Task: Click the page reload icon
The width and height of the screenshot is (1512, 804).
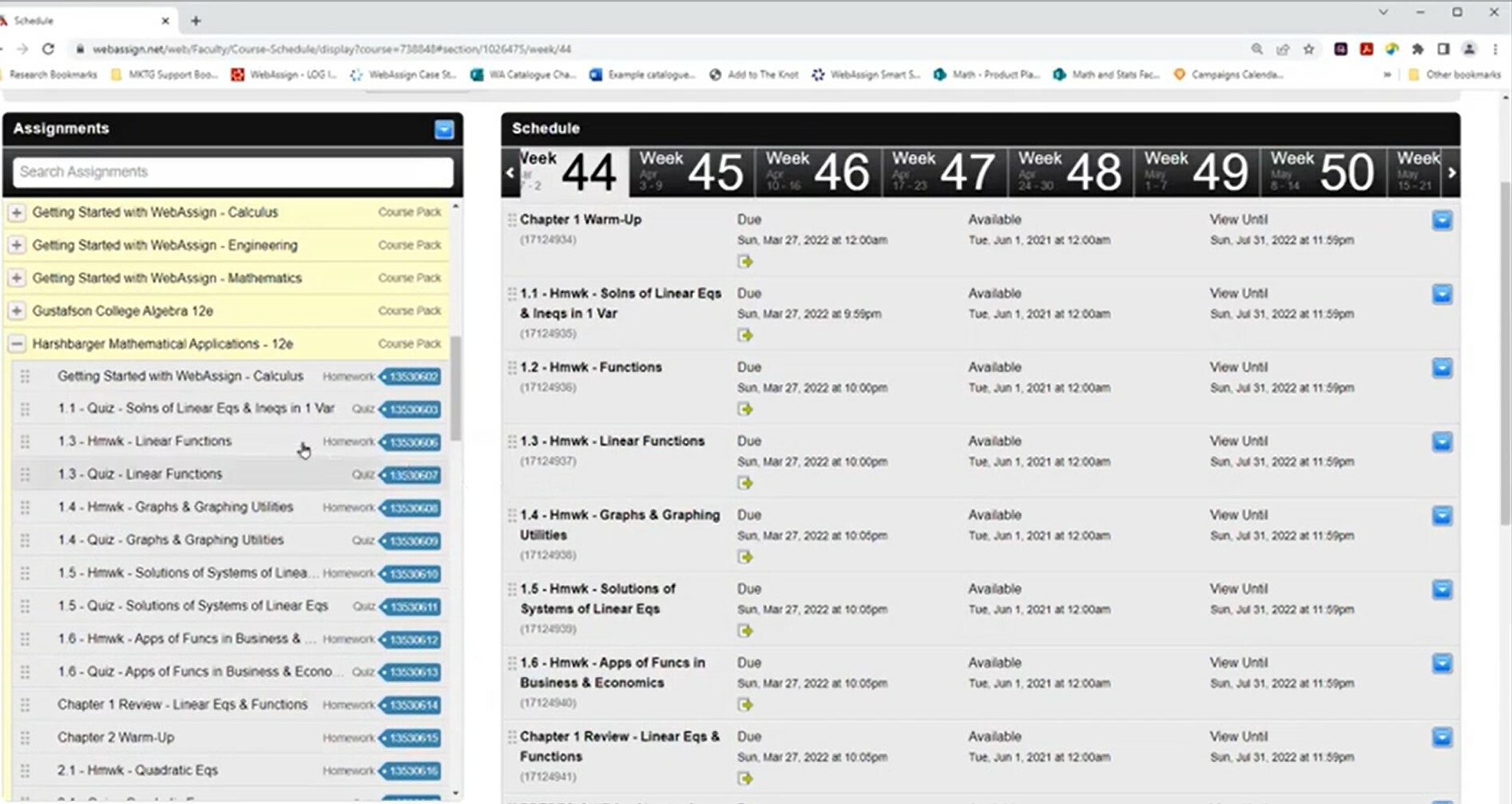Action: (x=50, y=49)
